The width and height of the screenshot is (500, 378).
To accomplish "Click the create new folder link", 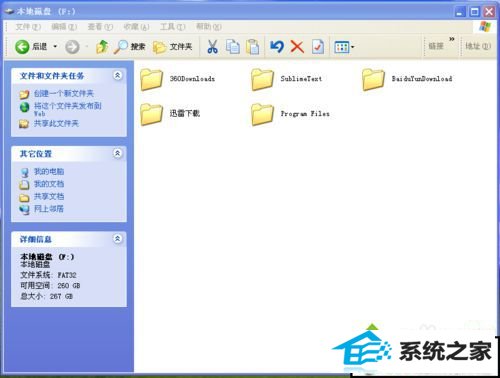I will pos(64,93).
